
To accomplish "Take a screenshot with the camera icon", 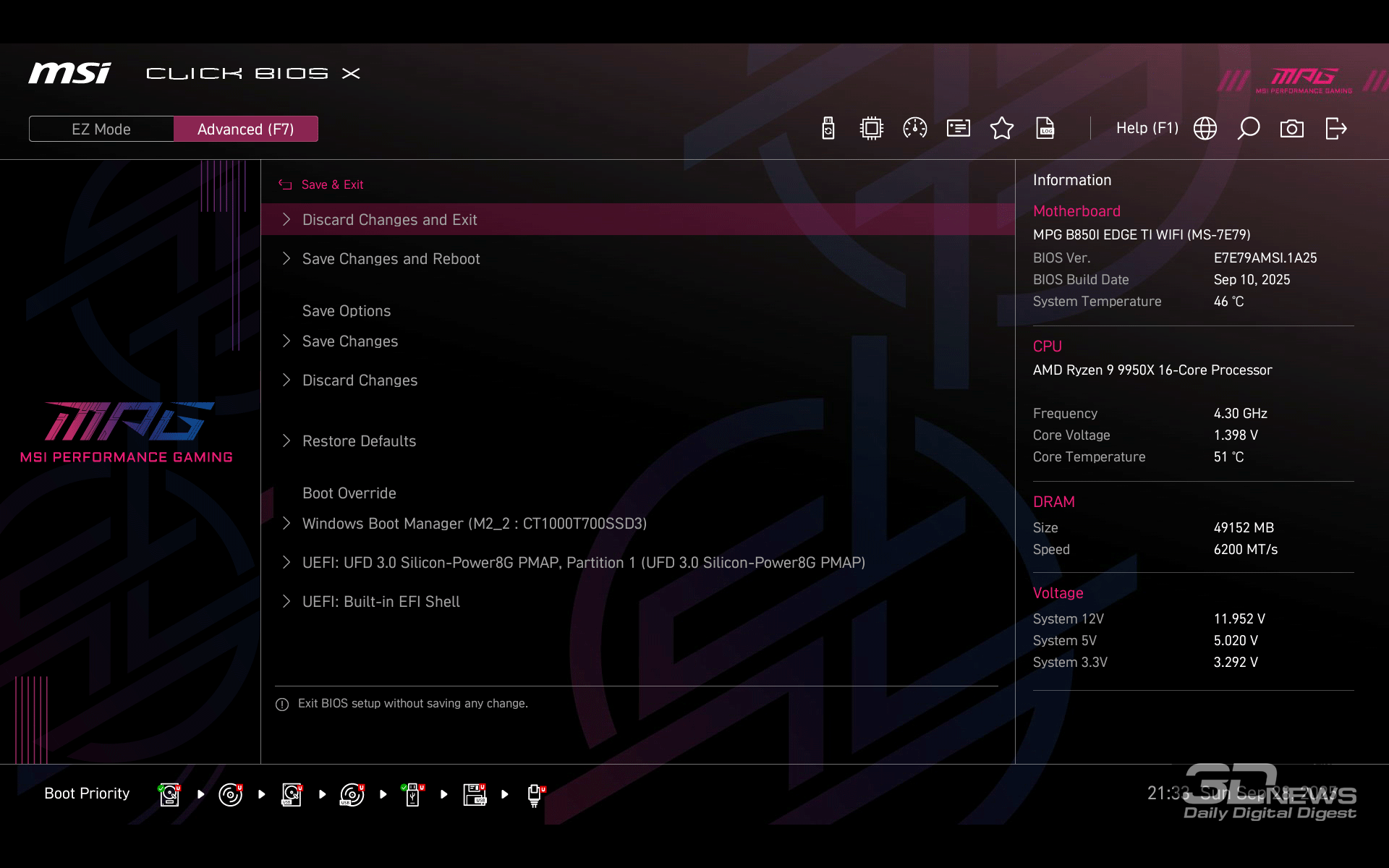I will (x=1292, y=129).
